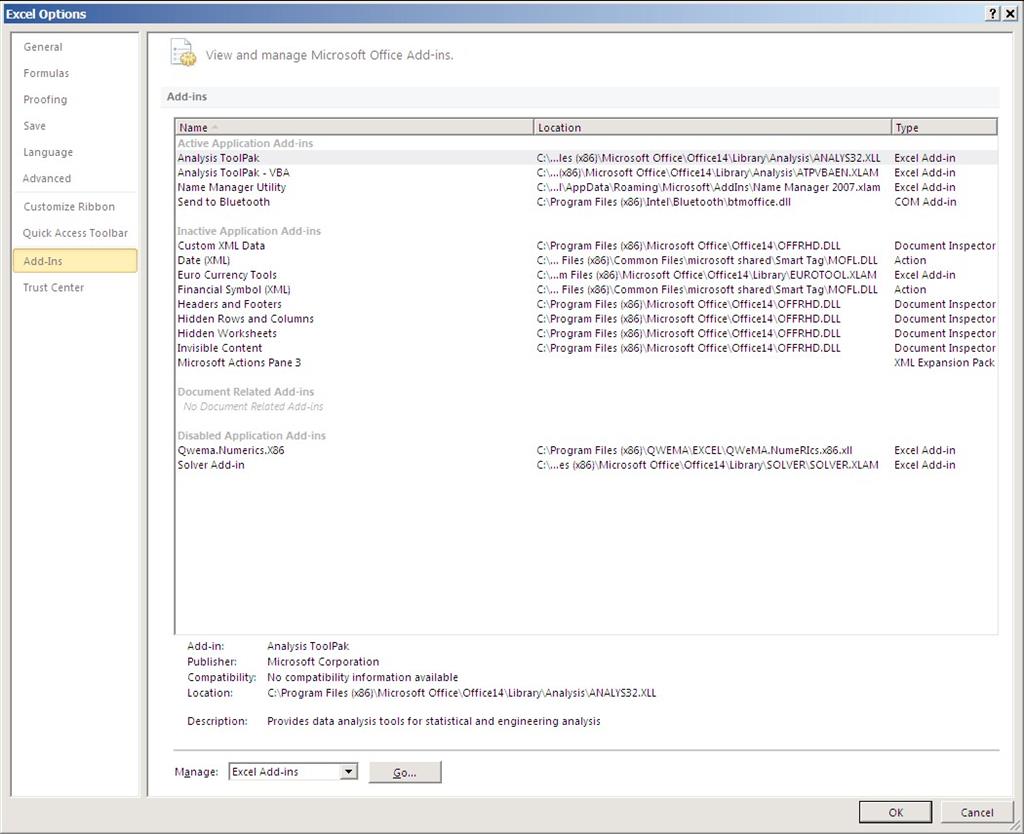The width and height of the screenshot is (1024, 834).
Task: Click the XML Expansion Pack type cell
Action: click(x=944, y=362)
